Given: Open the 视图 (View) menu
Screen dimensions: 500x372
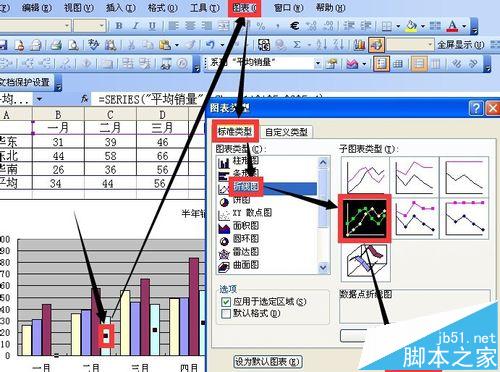Looking at the screenshot, I should (x=79, y=8).
